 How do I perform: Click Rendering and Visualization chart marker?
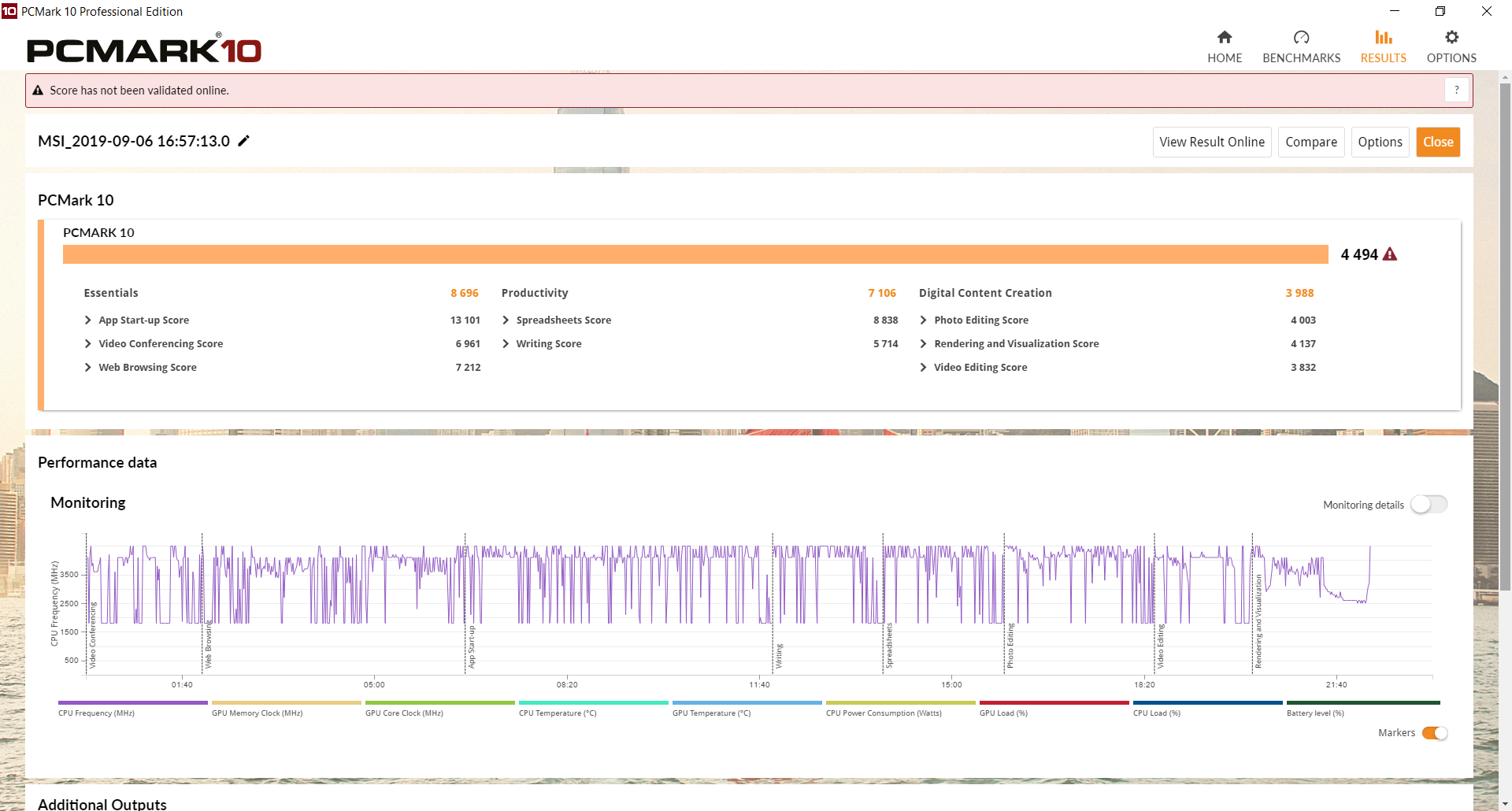point(1258,622)
